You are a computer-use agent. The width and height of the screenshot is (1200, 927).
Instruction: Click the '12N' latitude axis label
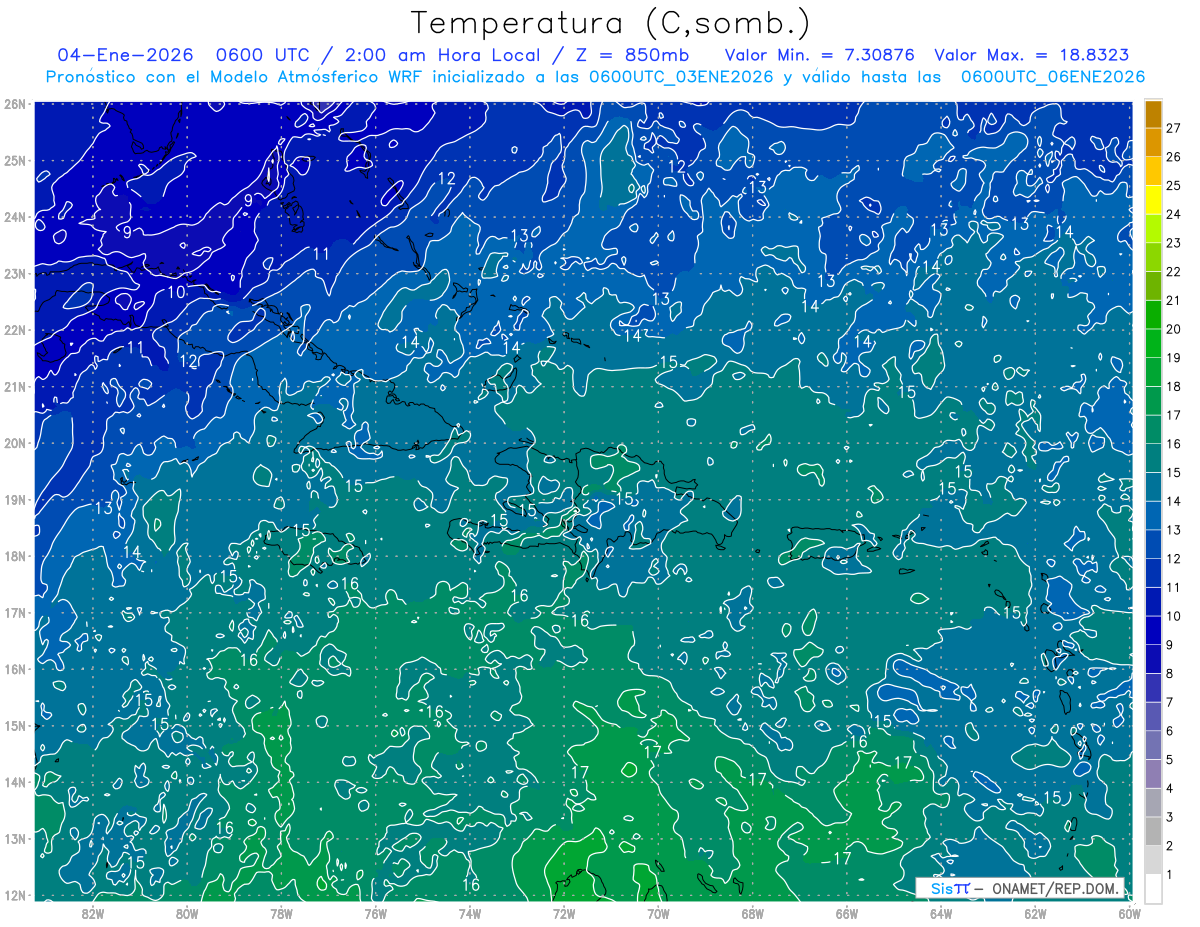(14, 895)
